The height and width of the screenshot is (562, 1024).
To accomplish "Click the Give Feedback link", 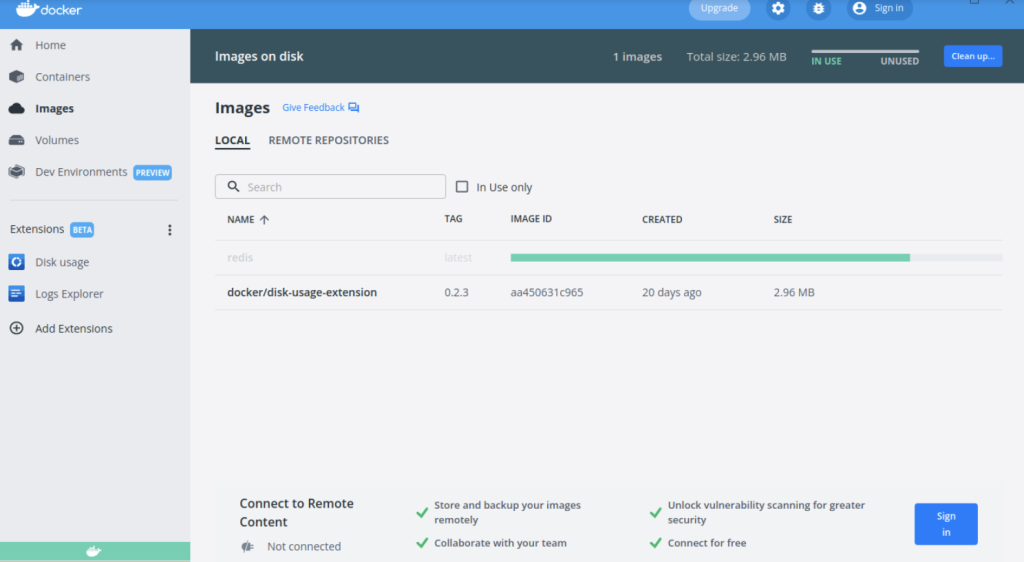I will (313, 108).
